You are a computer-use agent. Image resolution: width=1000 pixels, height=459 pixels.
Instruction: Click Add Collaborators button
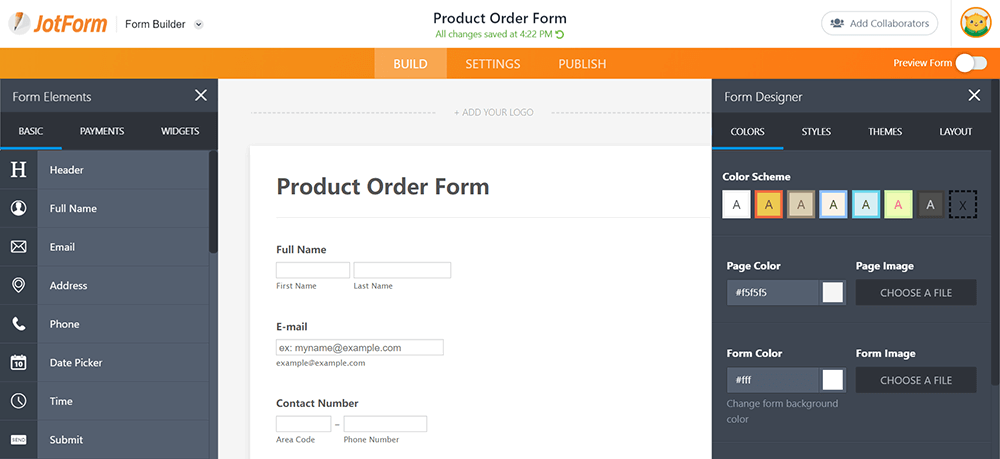[x=880, y=23]
